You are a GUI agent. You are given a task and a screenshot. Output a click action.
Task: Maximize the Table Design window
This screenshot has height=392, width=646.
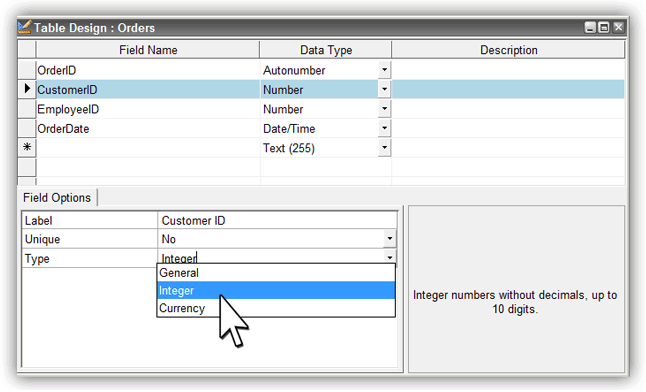point(604,28)
